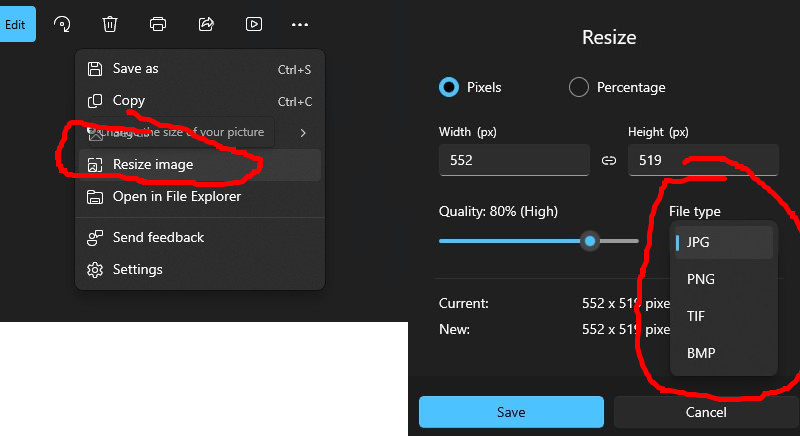Click the Cancel button
Viewport: 800px width, 436px height.
[706, 412]
